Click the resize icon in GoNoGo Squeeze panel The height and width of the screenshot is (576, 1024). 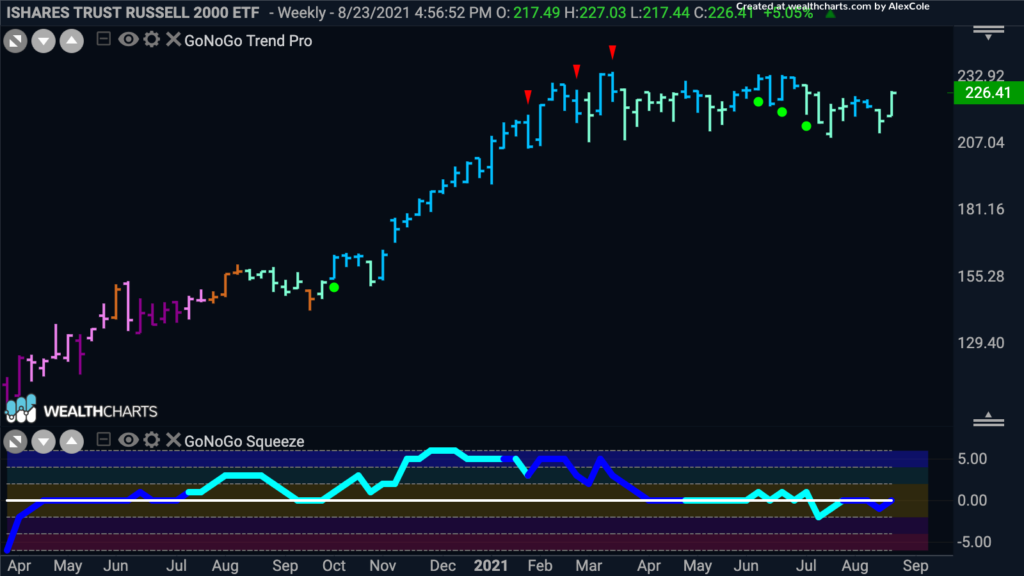(x=16, y=442)
